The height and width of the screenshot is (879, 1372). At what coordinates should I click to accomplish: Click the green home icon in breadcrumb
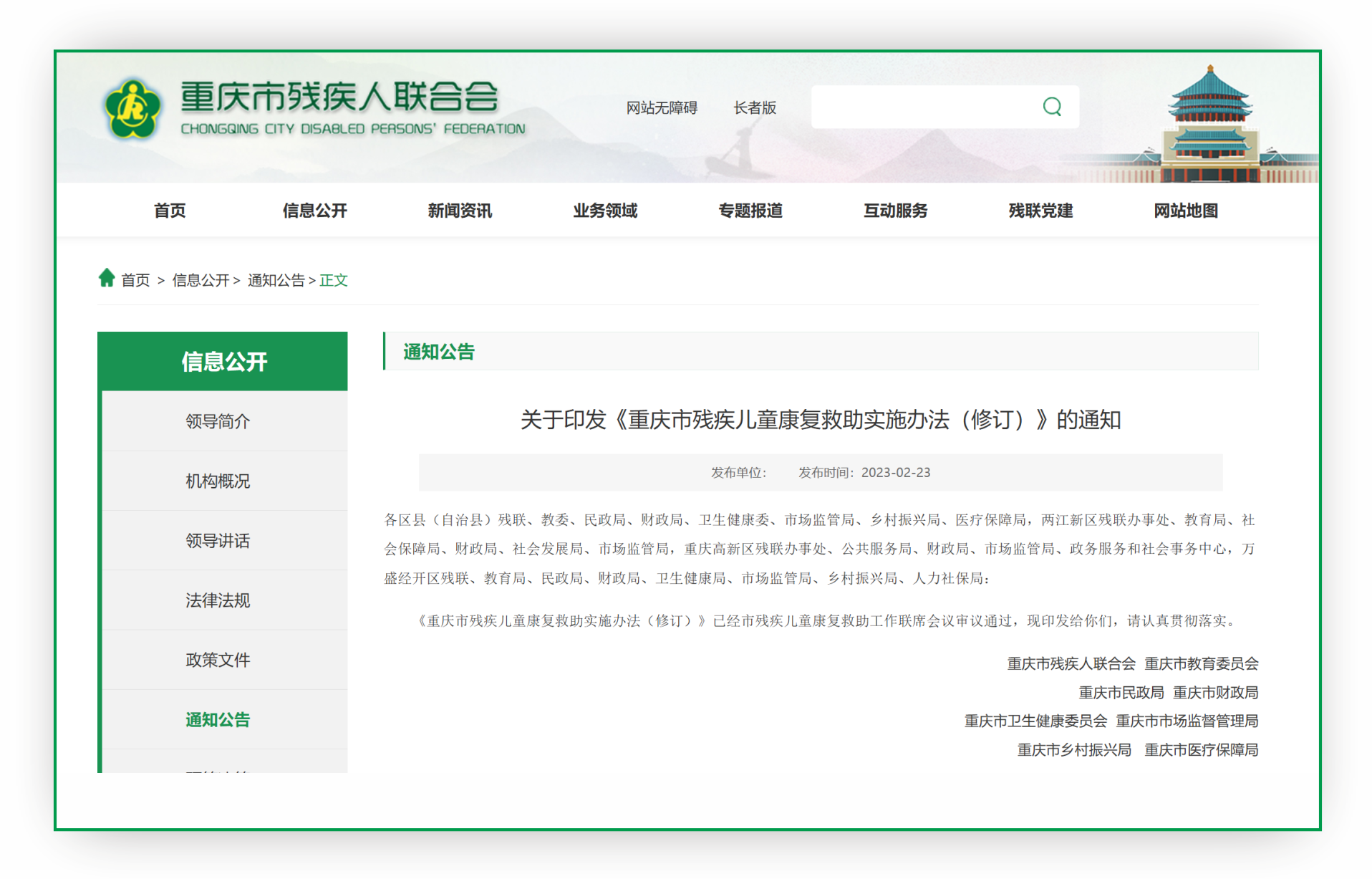click(x=107, y=278)
